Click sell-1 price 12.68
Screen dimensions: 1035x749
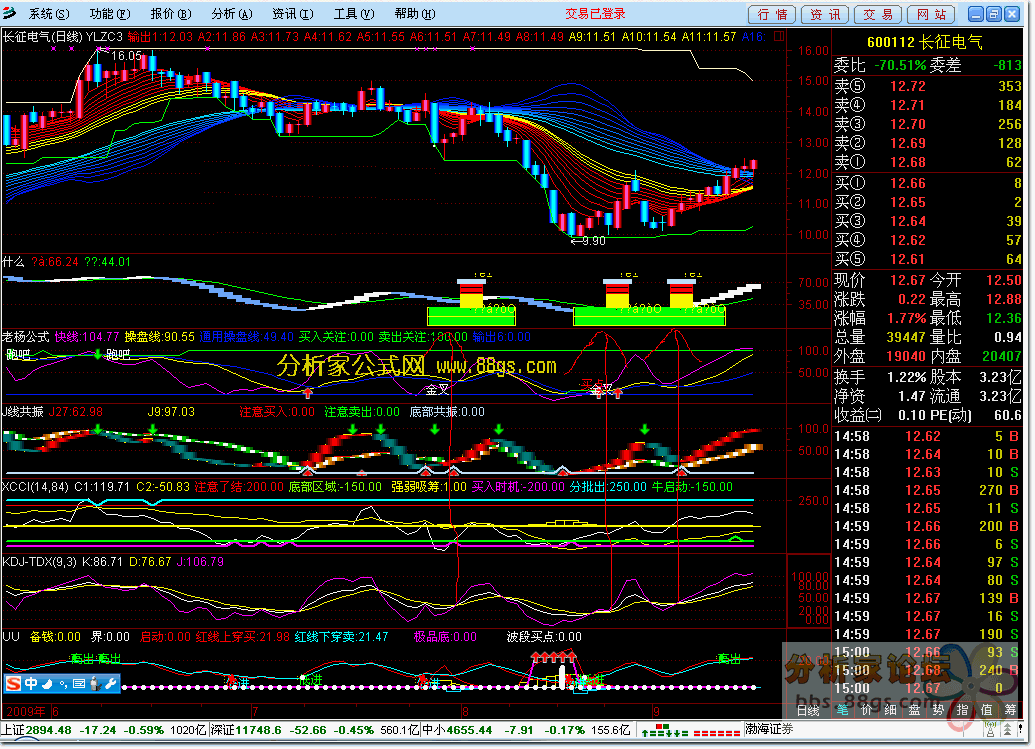(908, 162)
